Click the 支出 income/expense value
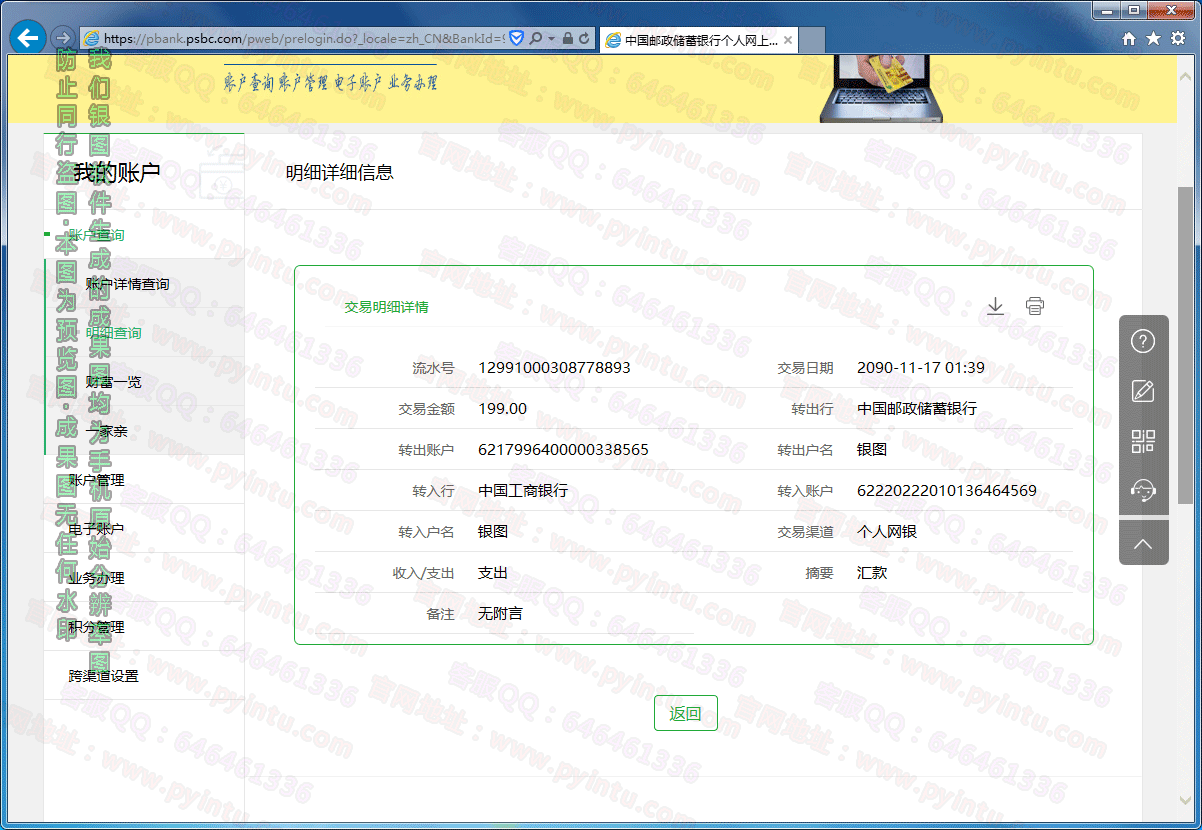Viewport: 1202px width, 830px height. tap(493, 572)
